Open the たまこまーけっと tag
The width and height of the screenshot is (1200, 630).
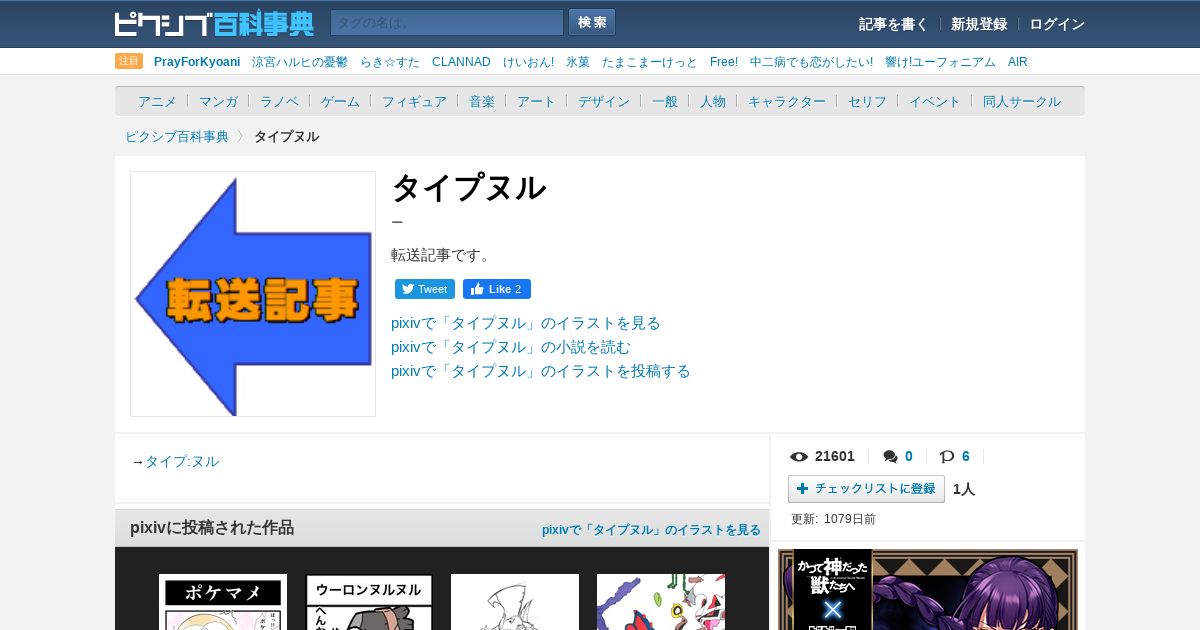click(650, 62)
